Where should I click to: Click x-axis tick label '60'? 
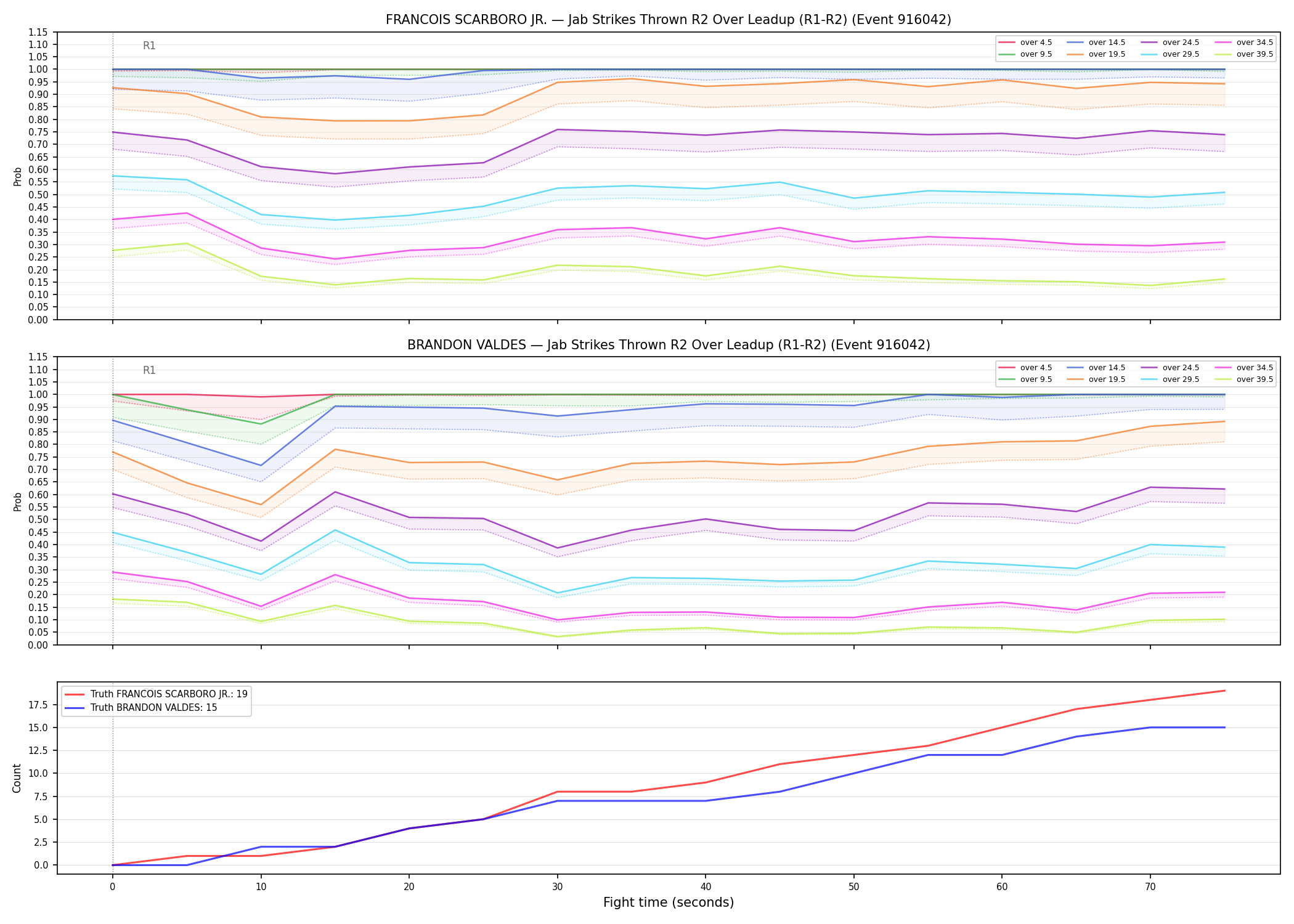(x=1002, y=887)
